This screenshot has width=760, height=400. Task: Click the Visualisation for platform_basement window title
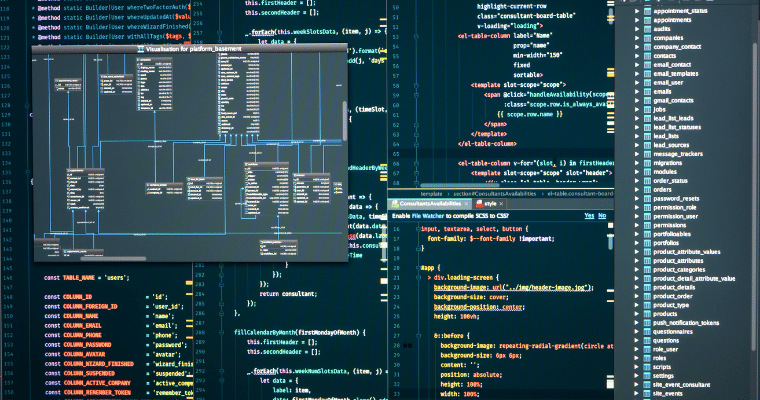(x=193, y=49)
